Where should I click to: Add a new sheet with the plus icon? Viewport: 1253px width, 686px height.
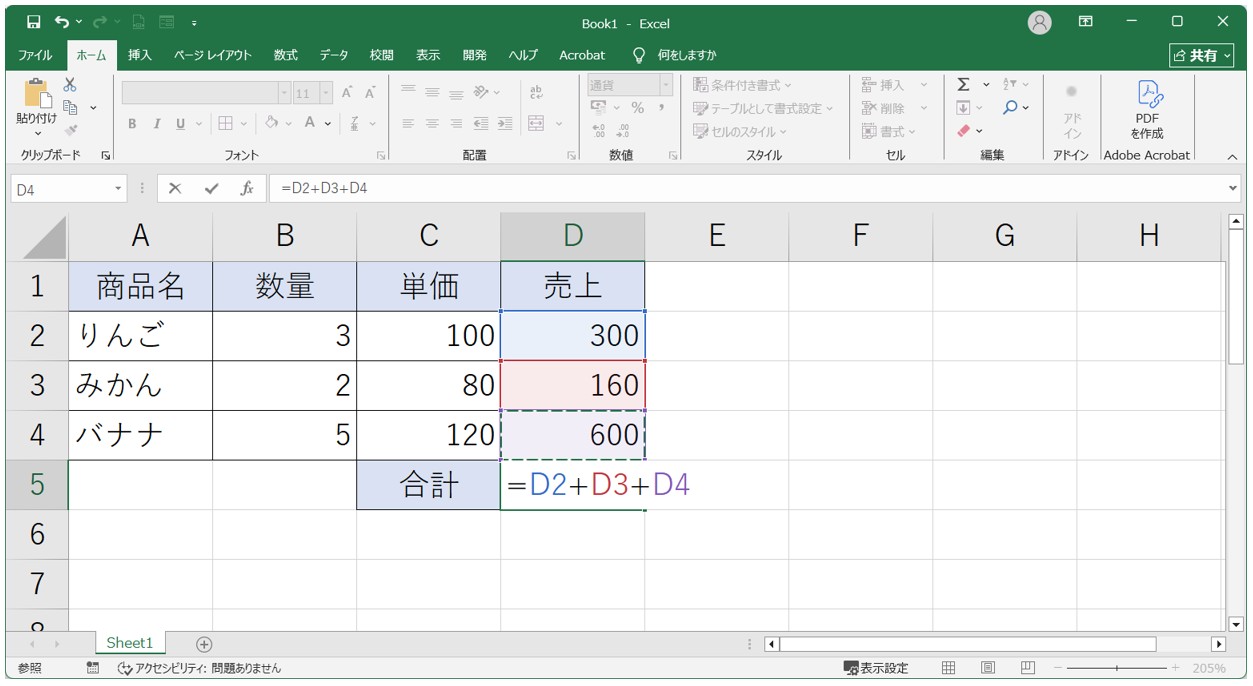(x=204, y=644)
